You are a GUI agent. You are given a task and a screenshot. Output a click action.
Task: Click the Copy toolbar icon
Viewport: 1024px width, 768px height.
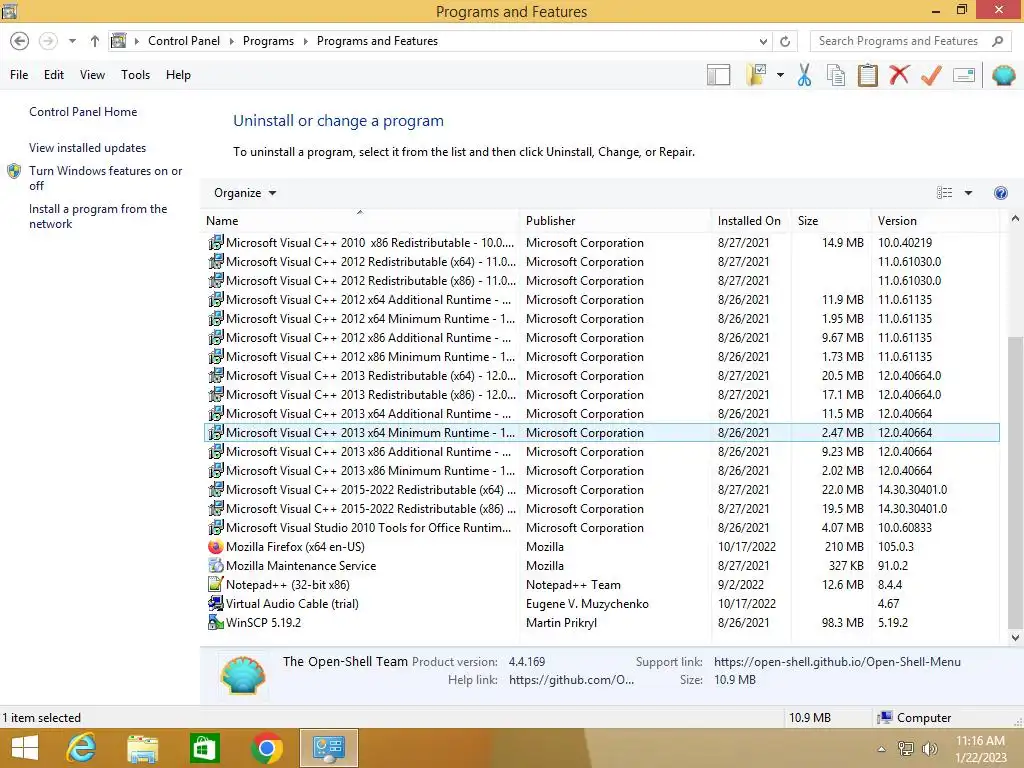tap(836, 75)
